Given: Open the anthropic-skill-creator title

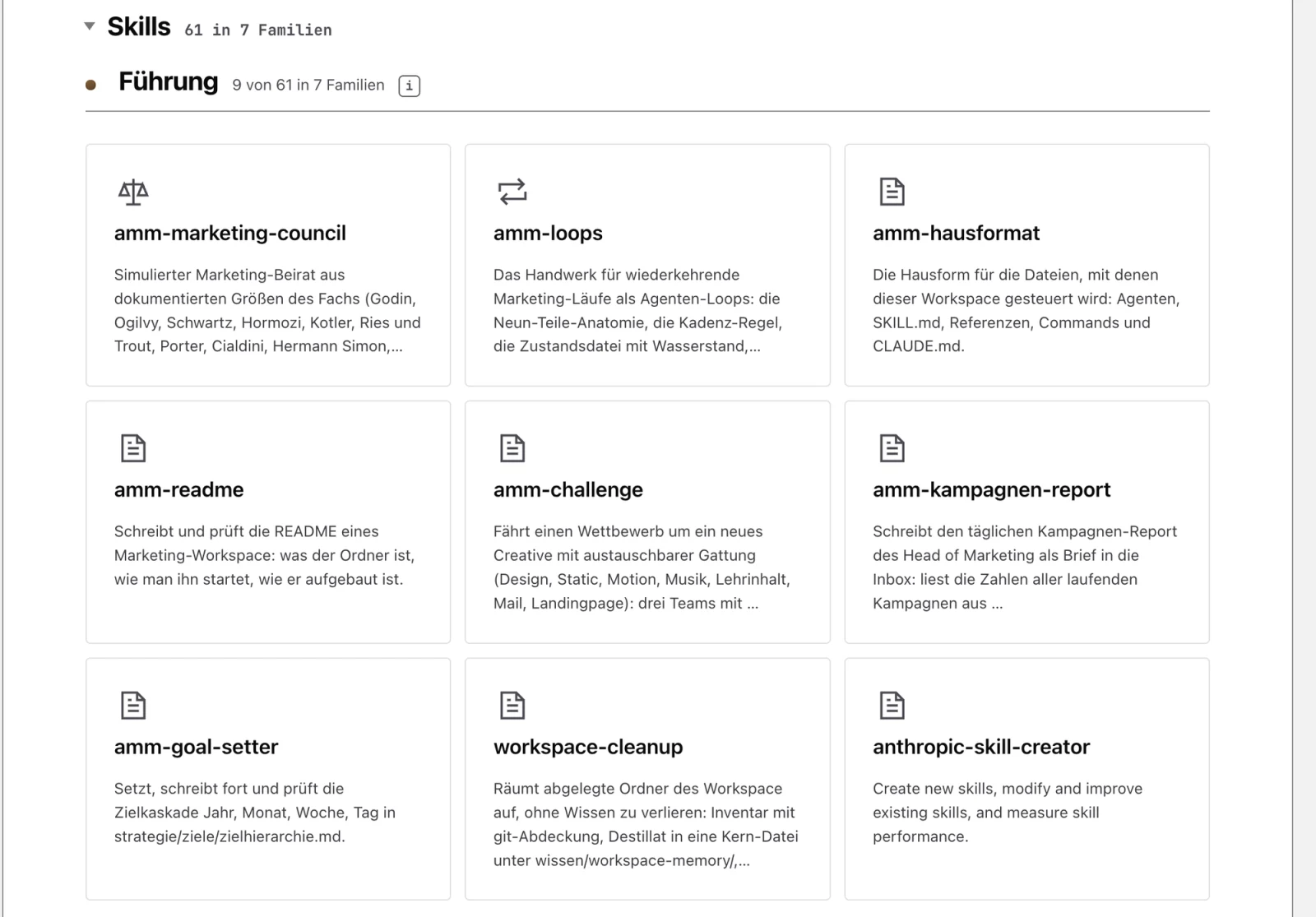Looking at the screenshot, I should pyautogui.click(x=981, y=747).
